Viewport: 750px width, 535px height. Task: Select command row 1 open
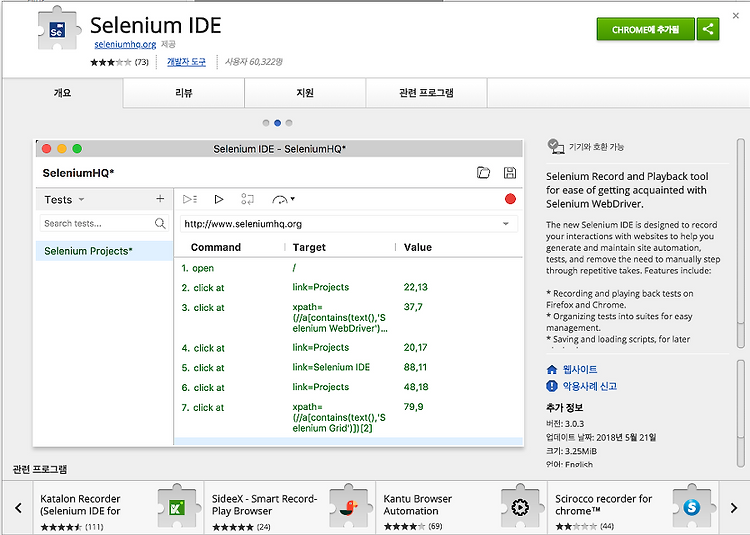pyautogui.click(x=349, y=268)
